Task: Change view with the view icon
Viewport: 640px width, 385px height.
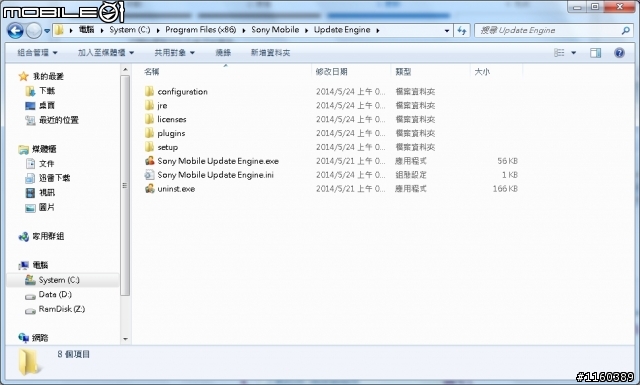Action: pyautogui.click(x=559, y=53)
